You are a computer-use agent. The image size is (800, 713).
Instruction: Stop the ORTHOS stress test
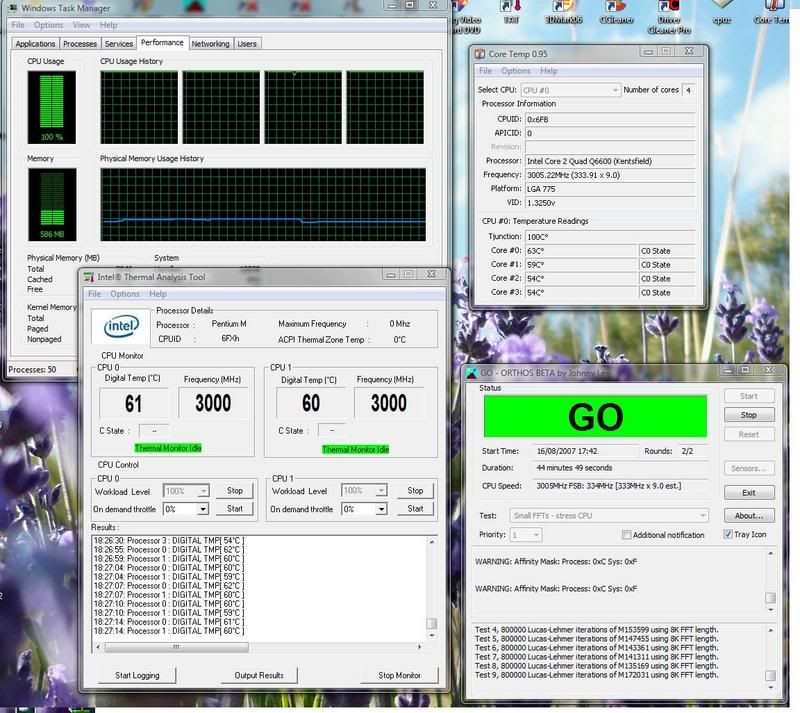pyautogui.click(x=748, y=415)
